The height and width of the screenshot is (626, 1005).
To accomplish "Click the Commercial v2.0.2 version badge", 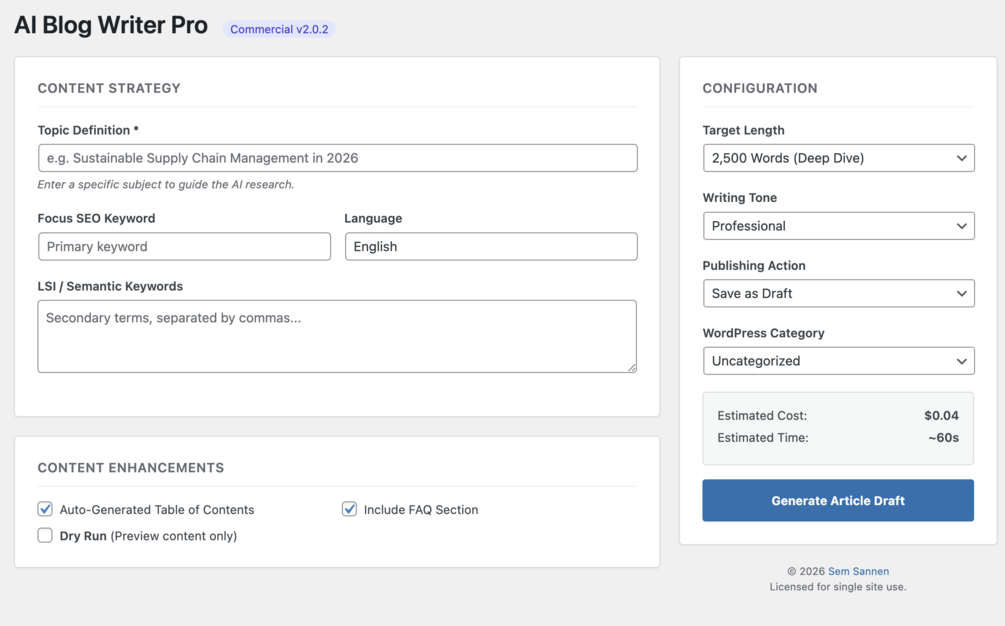I will tap(279, 29).
